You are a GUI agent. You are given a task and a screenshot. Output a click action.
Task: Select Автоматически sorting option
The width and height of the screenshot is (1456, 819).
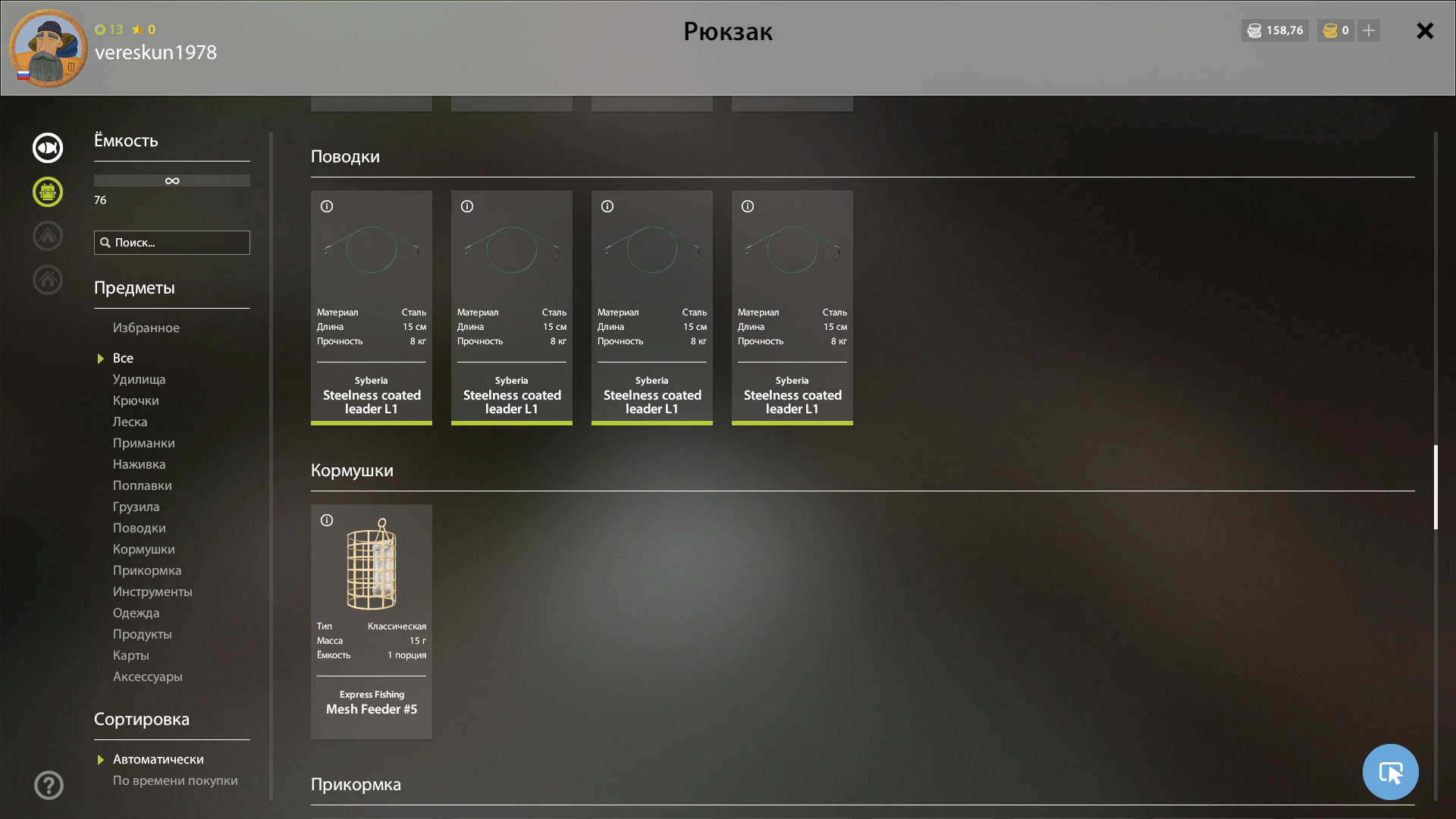pos(158,759)
